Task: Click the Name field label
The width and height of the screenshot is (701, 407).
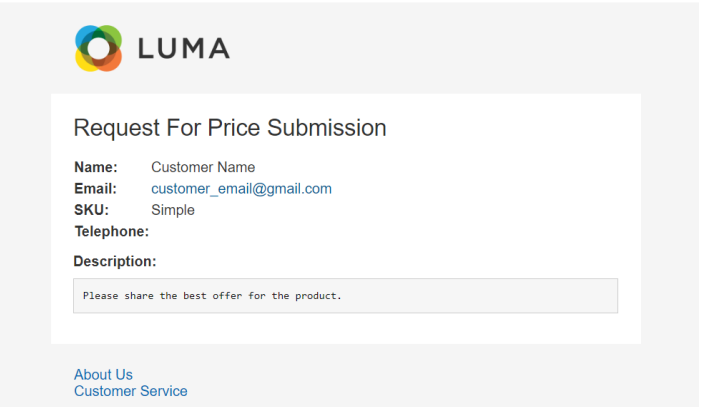Action: point(96,167)
